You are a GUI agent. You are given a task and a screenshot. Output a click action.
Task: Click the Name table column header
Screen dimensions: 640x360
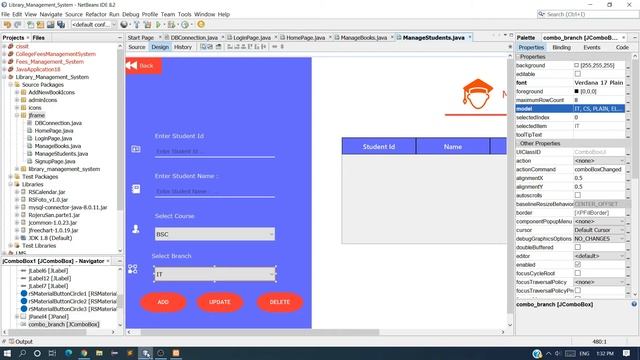coord(453,147)
